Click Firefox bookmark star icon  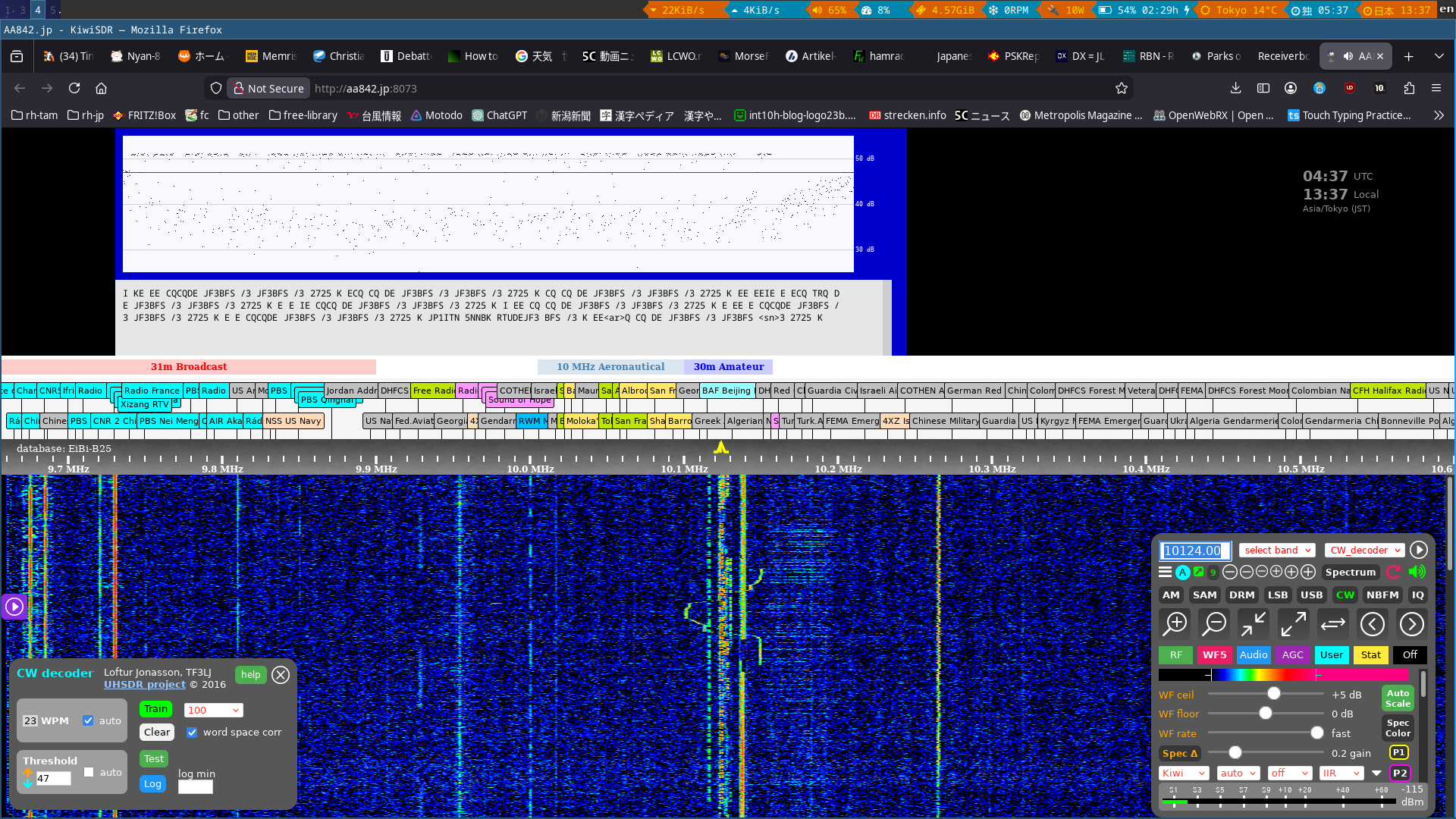1122,89
